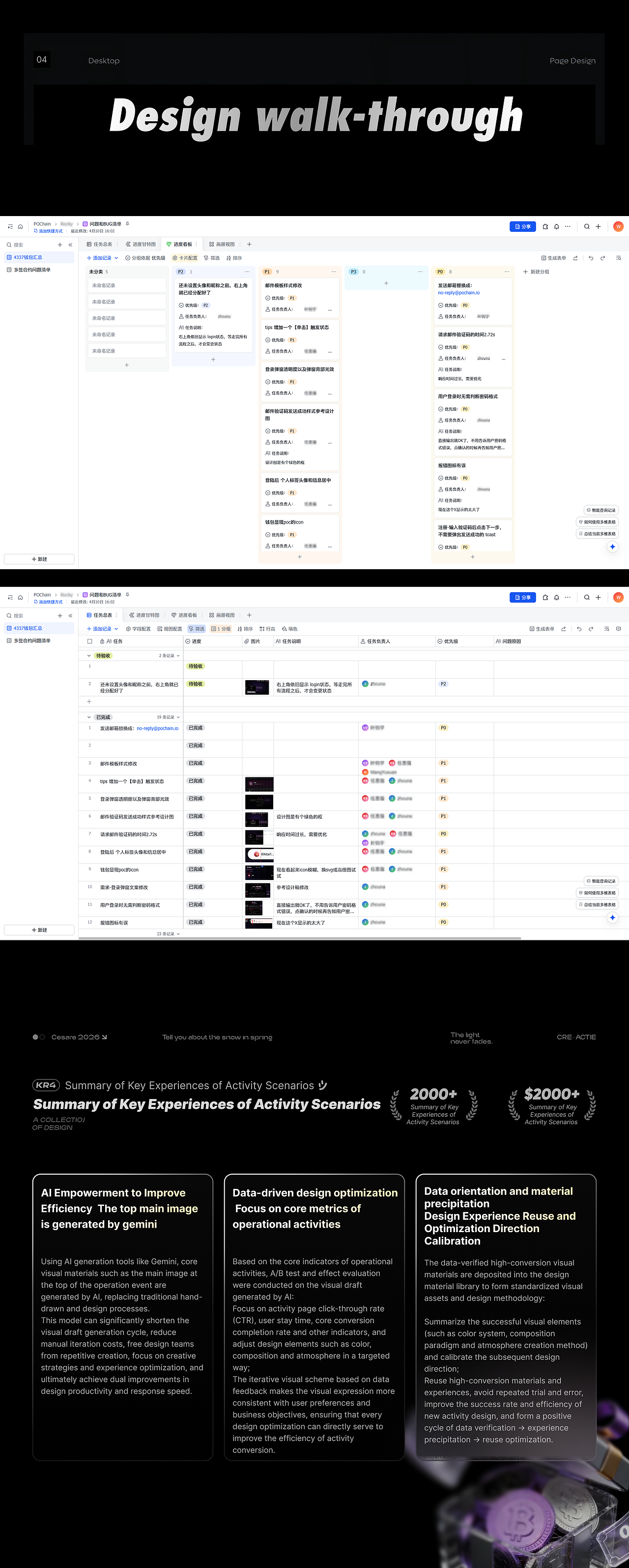This screenshot has width=629, height=1568.
Task: Open 19 条记录 dropdown in 已完成 group
Action: (168, 717)
